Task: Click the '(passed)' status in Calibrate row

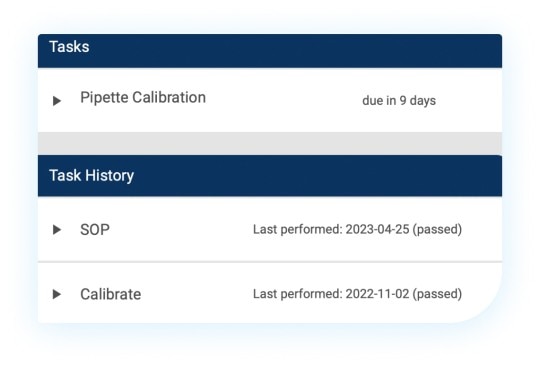Action: (x=437, y=294)
